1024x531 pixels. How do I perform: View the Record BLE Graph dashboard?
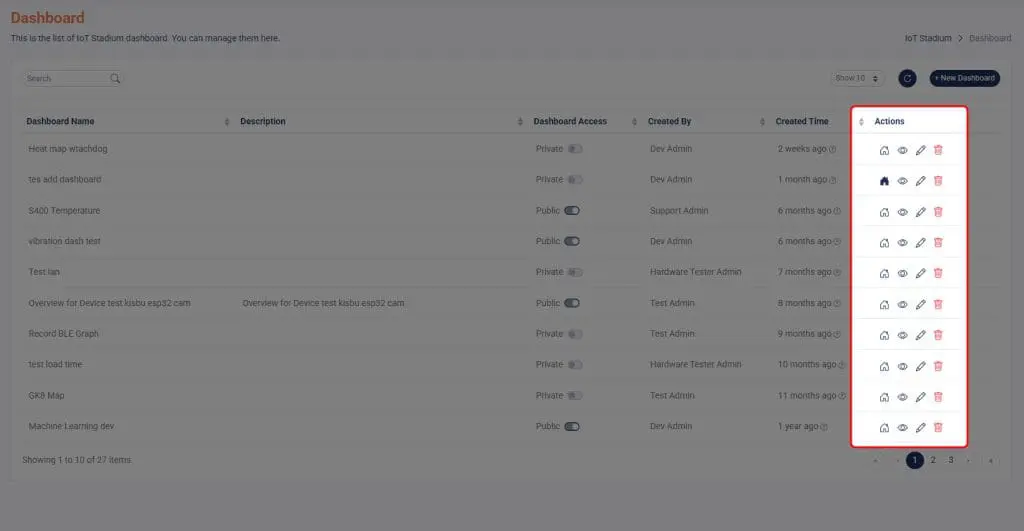click(x=902, y=335)
